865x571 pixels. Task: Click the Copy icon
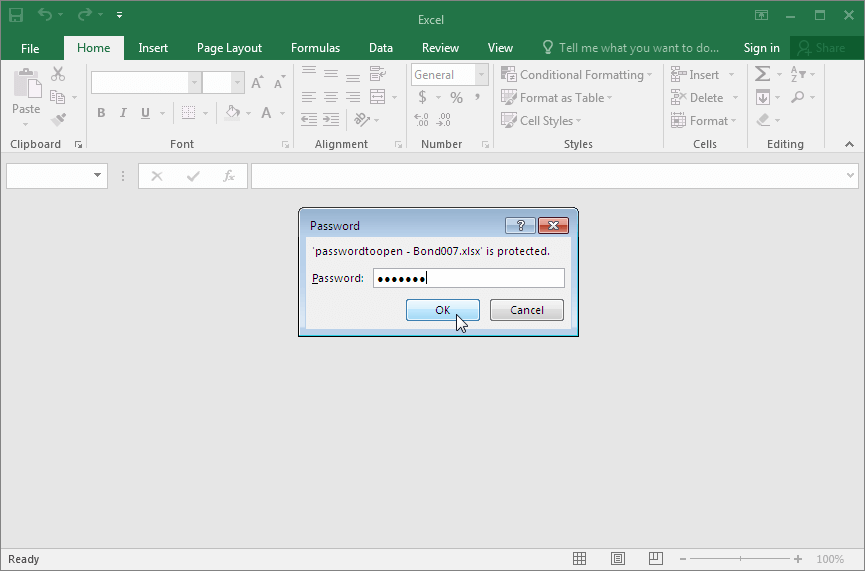coord(57,97)
